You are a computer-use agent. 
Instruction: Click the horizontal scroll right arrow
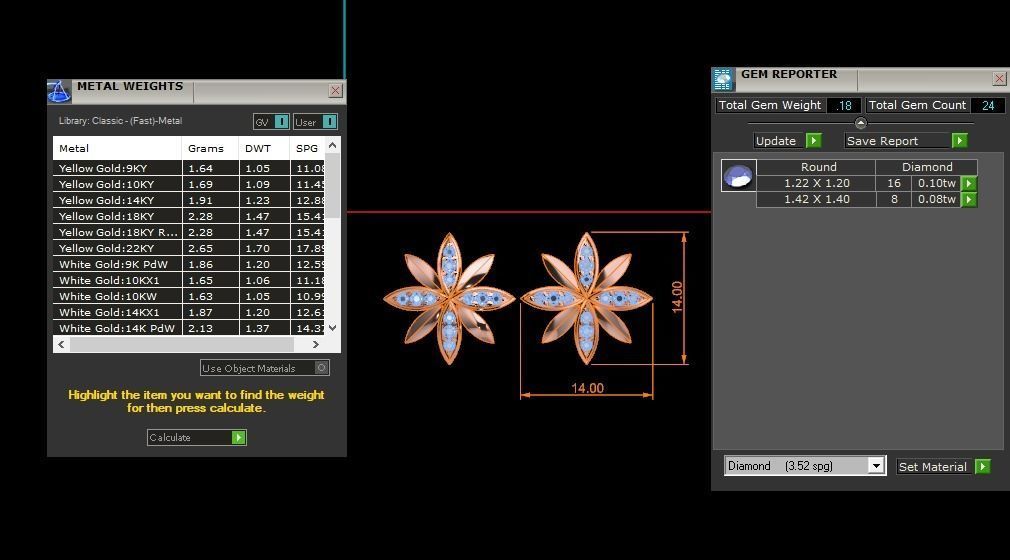click(x=316, y=345)
